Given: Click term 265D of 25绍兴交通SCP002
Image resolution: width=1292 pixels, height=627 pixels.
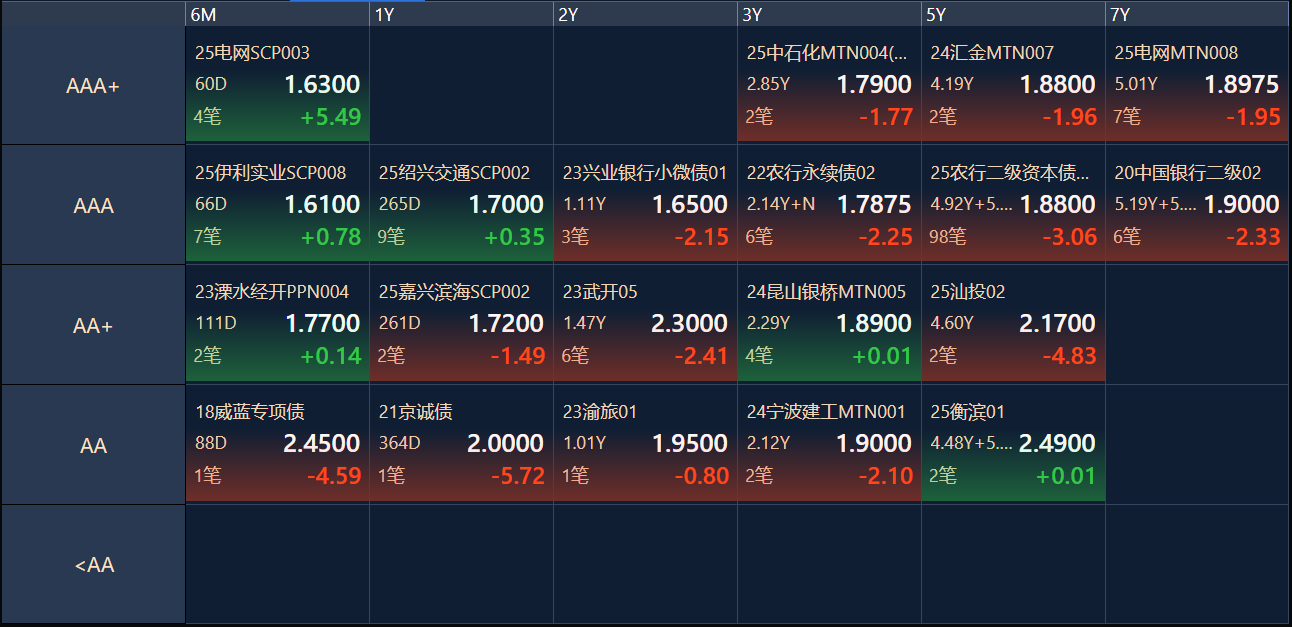Looking at the screenshot, I should tap(399, 205).
